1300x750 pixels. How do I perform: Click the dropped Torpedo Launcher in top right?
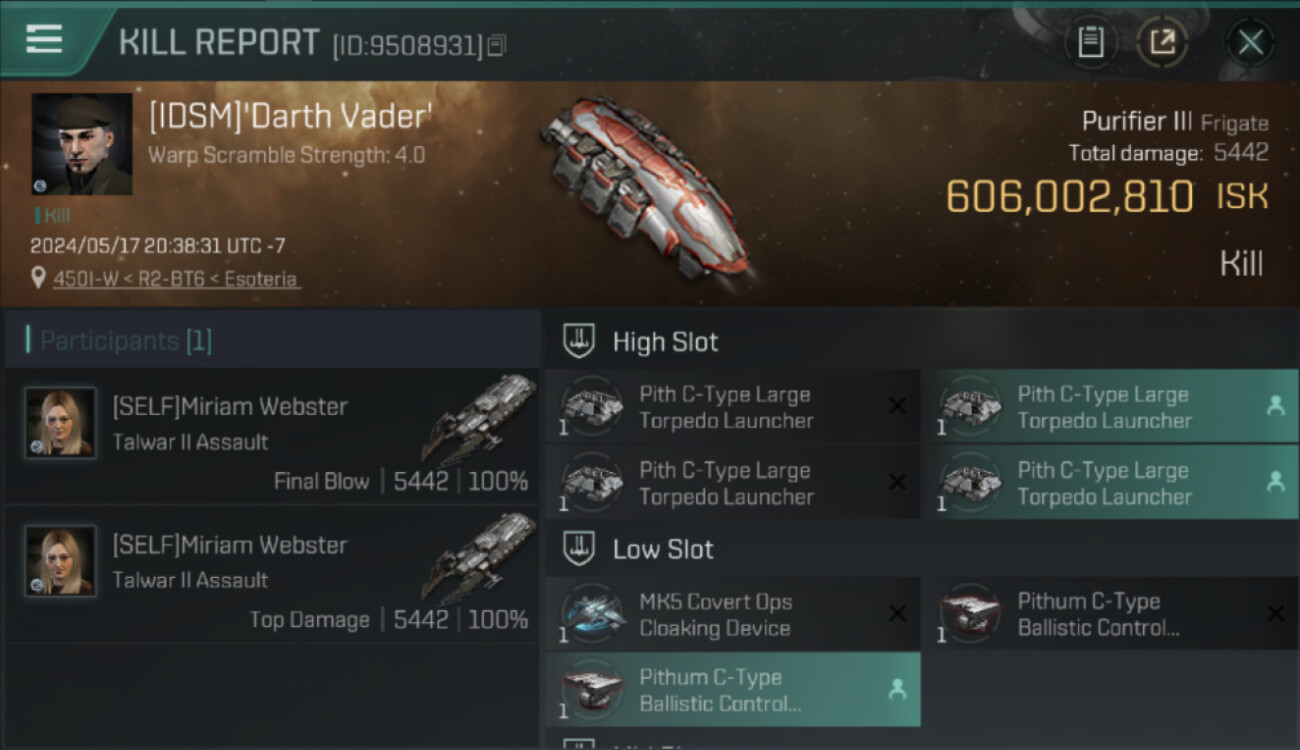pyautogui.click(x=1110, y=407)
